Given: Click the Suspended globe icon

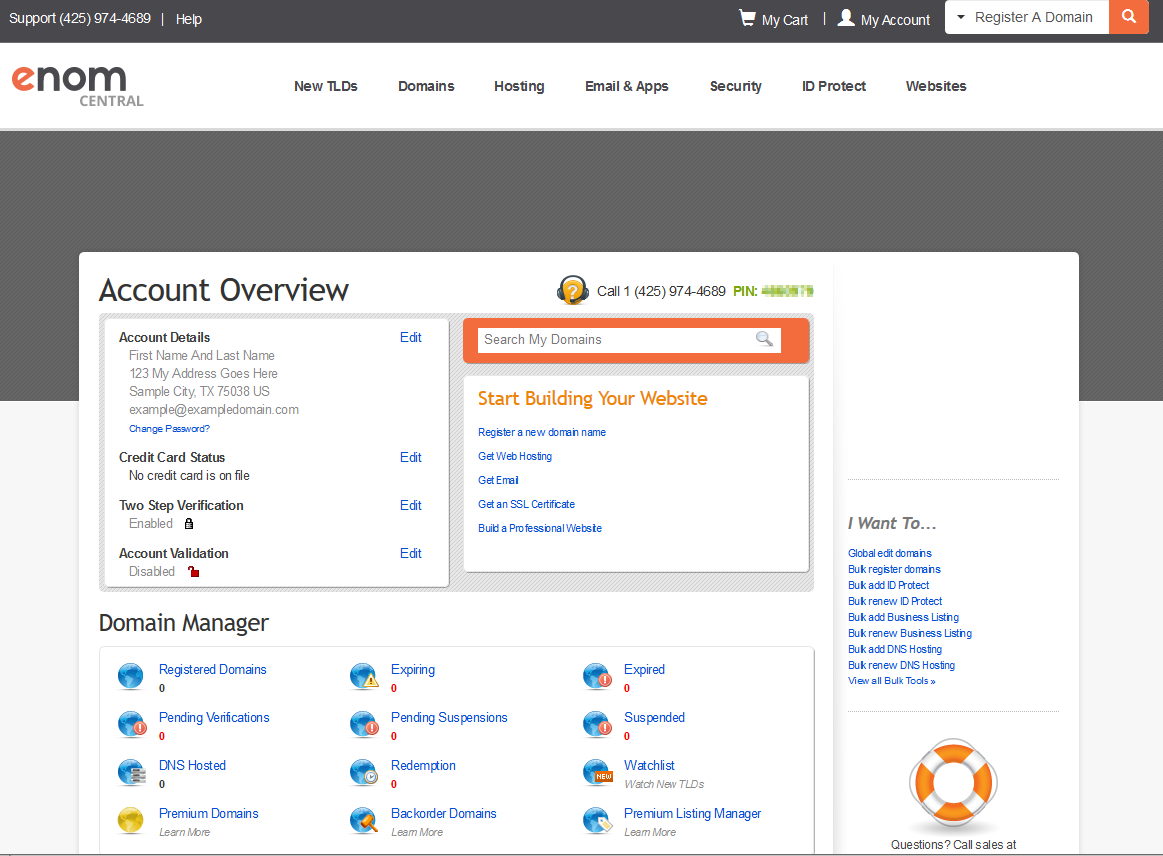Looking at the screenshot, I should click(597, 725).
